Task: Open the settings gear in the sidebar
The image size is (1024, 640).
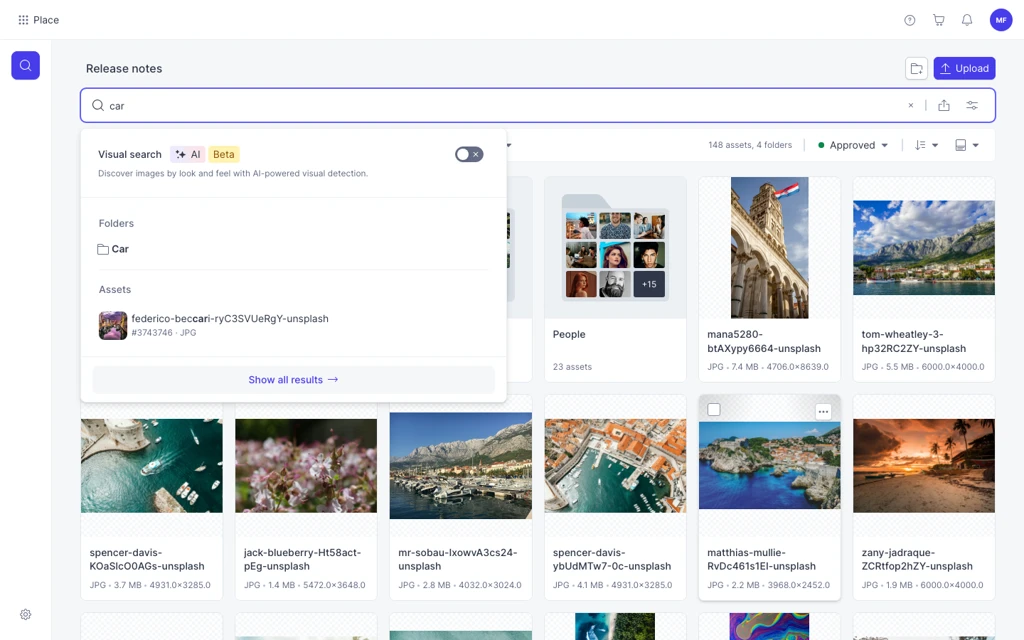Action: pyautogui.click(x=25, y=615)
